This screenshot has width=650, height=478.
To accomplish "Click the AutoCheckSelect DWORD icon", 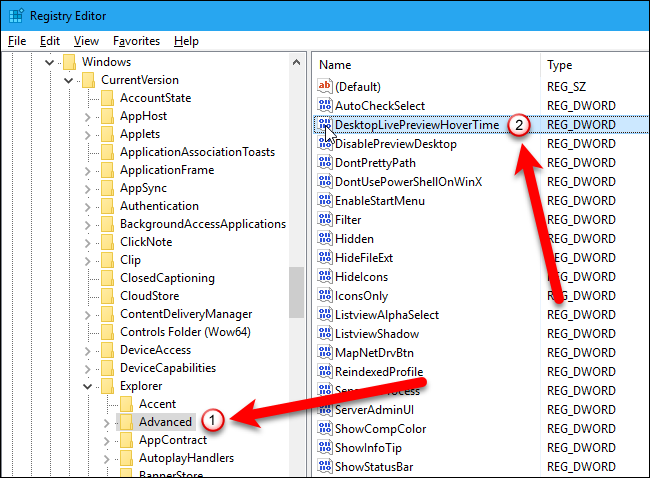I will [324, 106].
